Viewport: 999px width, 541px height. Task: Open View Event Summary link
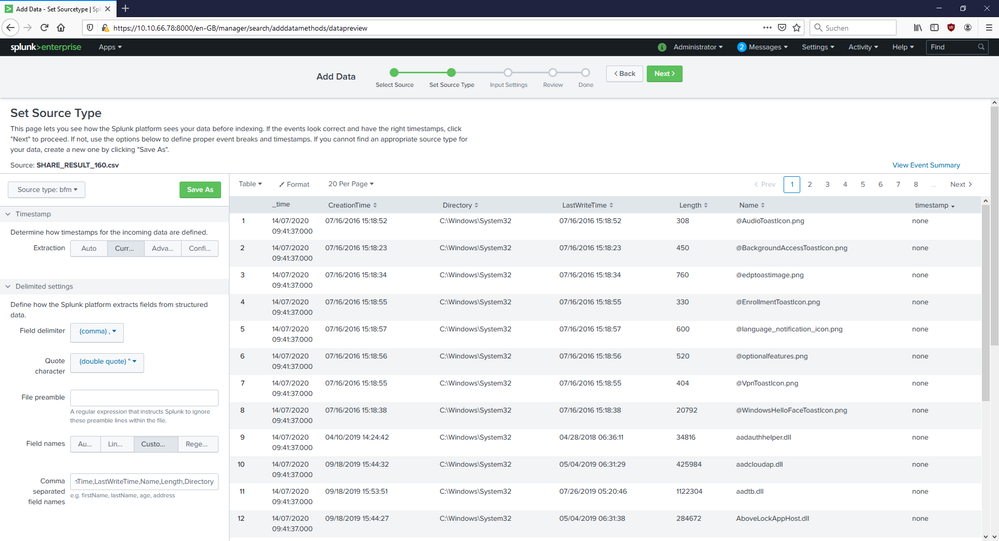pos(926,165)
